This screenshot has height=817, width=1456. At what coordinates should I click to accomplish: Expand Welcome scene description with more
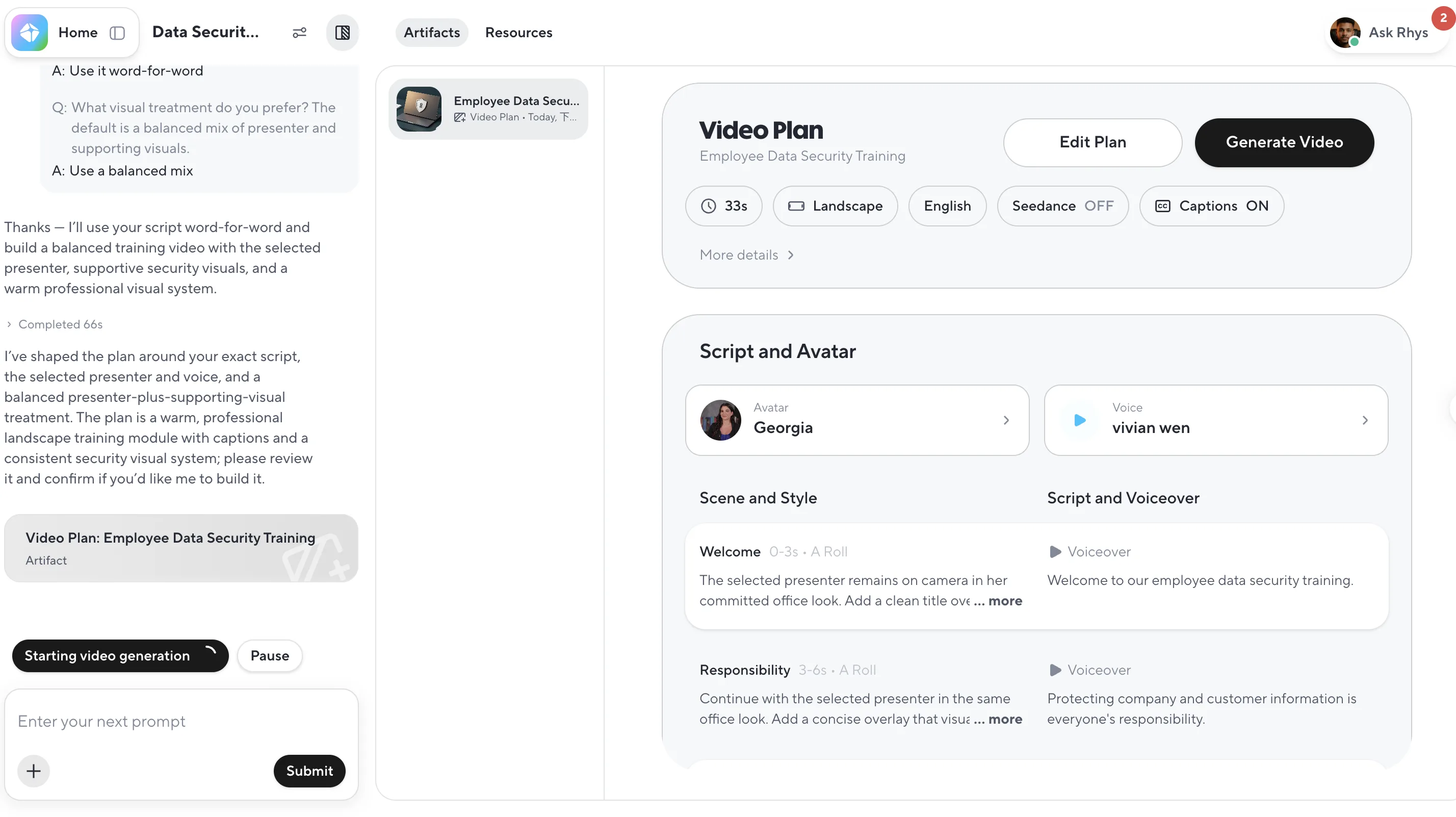pos(1005,601)
